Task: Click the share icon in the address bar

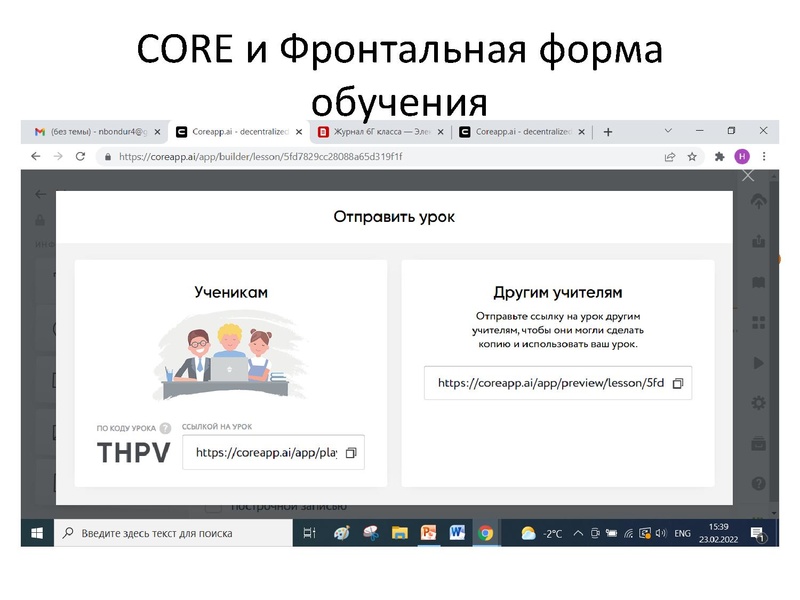Action: pos(669,157)
